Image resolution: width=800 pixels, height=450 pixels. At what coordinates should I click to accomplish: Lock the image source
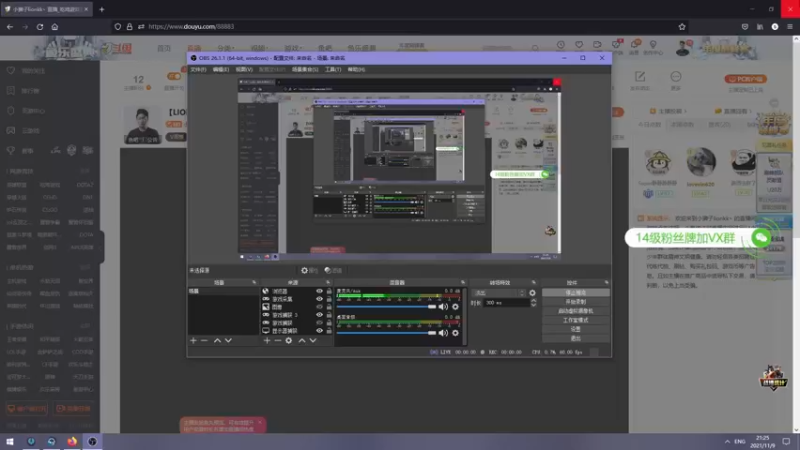329,307
